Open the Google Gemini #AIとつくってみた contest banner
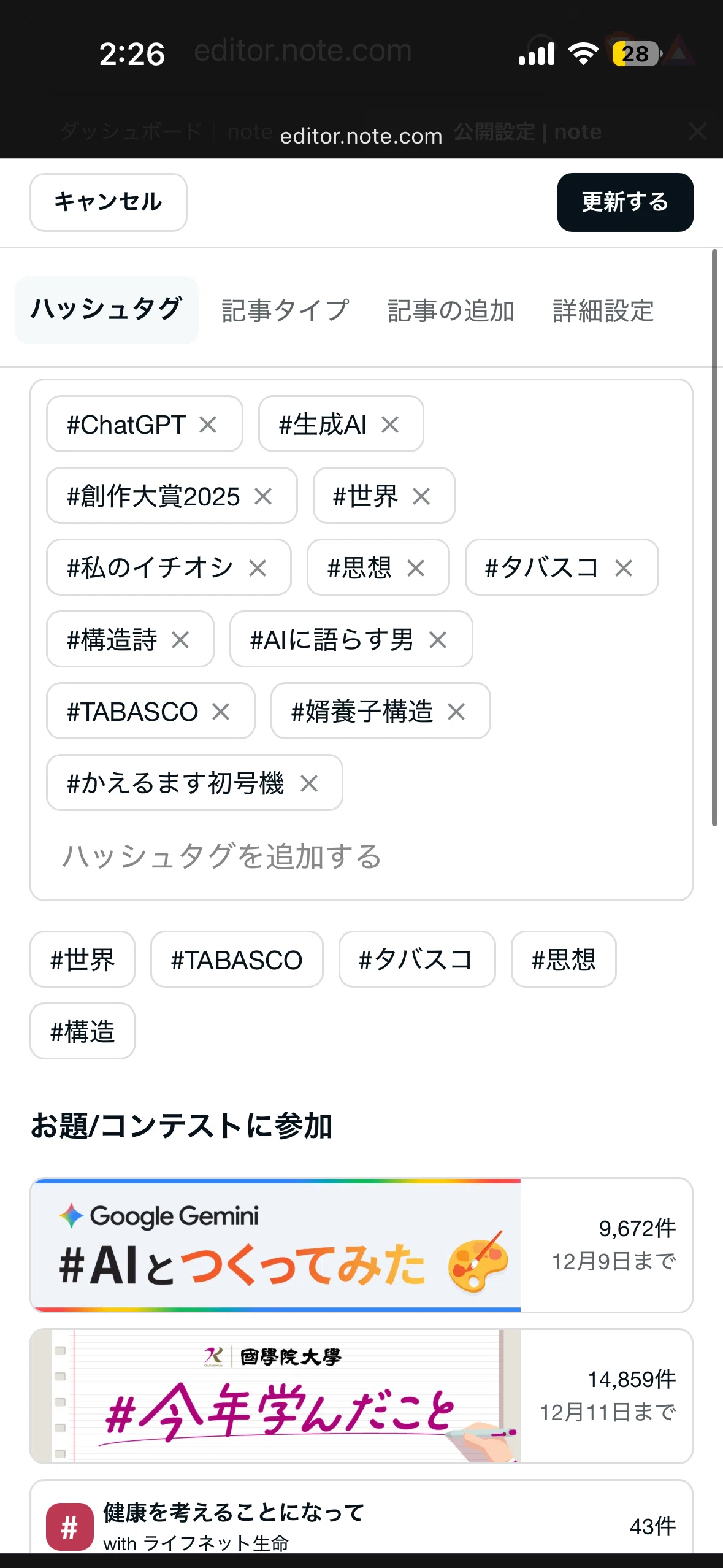 click(361, 1245)
